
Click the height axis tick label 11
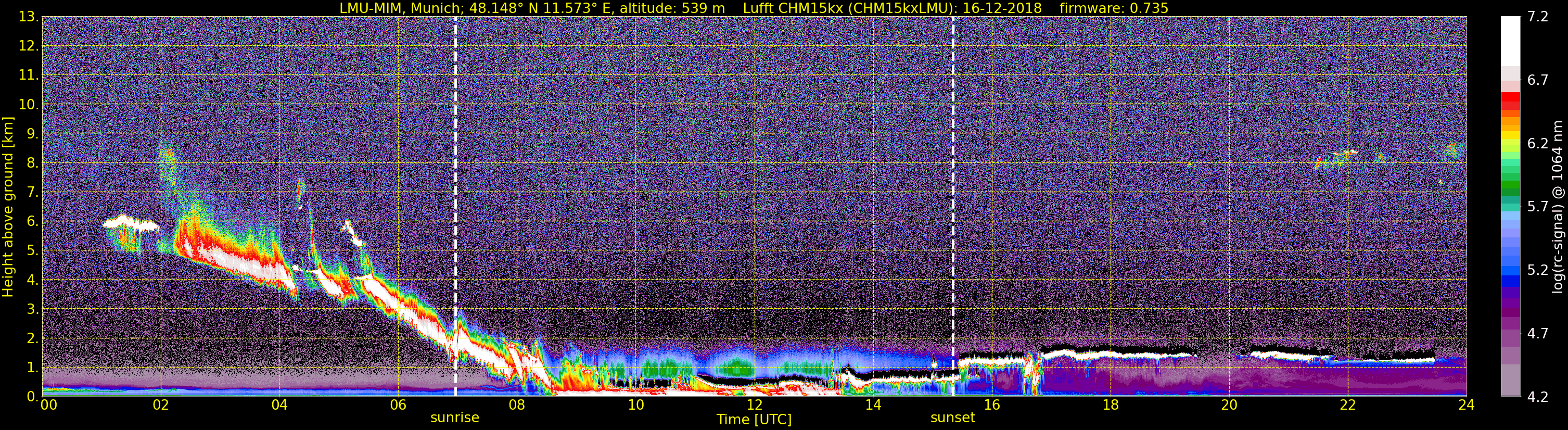[28, 75]
